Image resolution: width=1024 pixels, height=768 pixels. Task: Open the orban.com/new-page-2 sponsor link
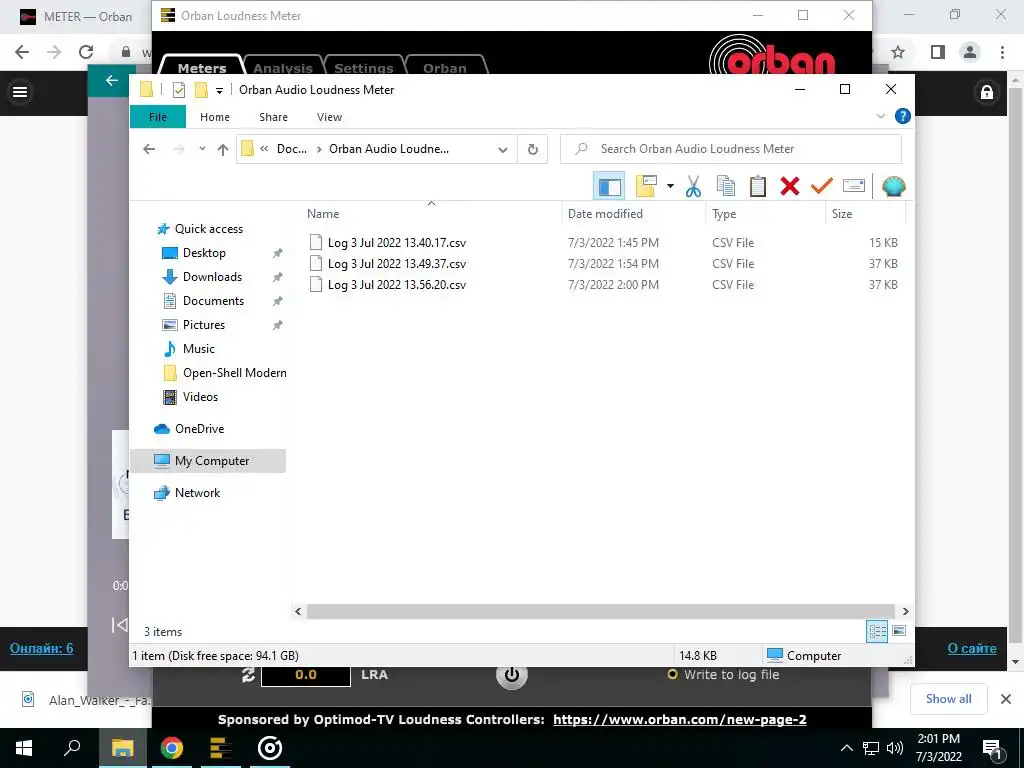coord(679,720)
